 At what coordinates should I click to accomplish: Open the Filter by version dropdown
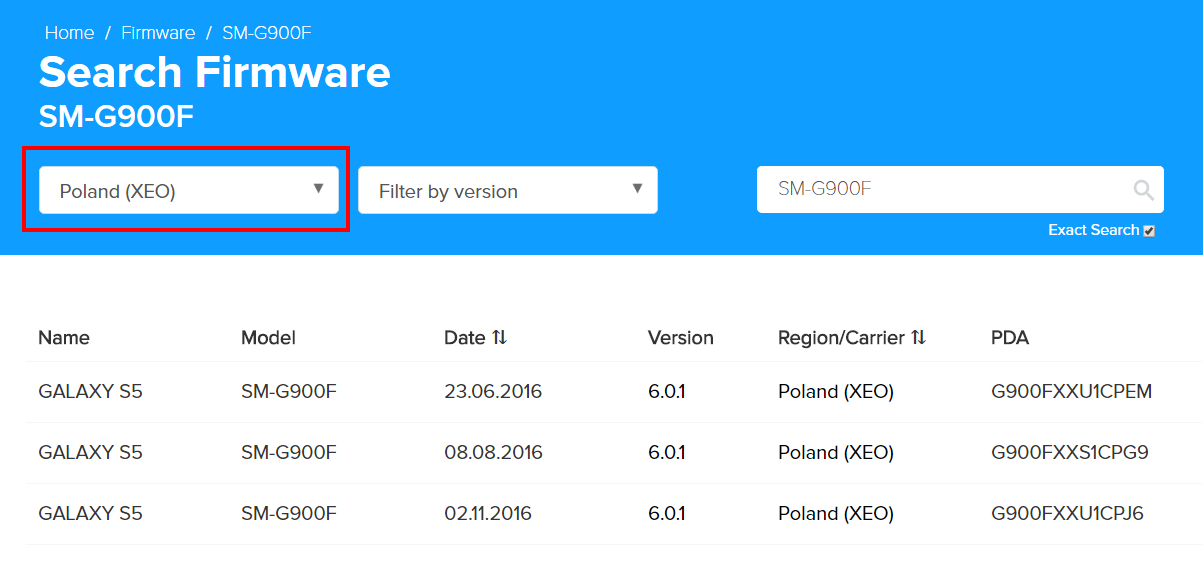pyautogui.click(x=508, y=190)
